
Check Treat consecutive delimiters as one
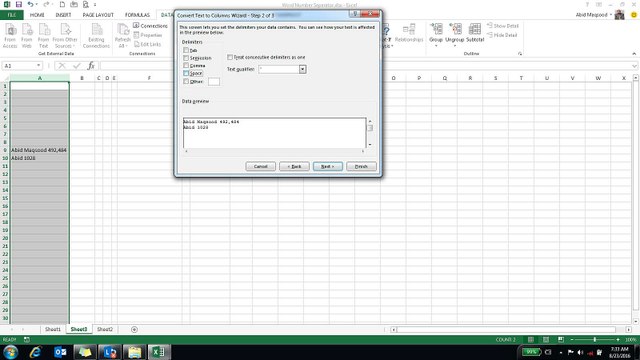click(230, 57)
